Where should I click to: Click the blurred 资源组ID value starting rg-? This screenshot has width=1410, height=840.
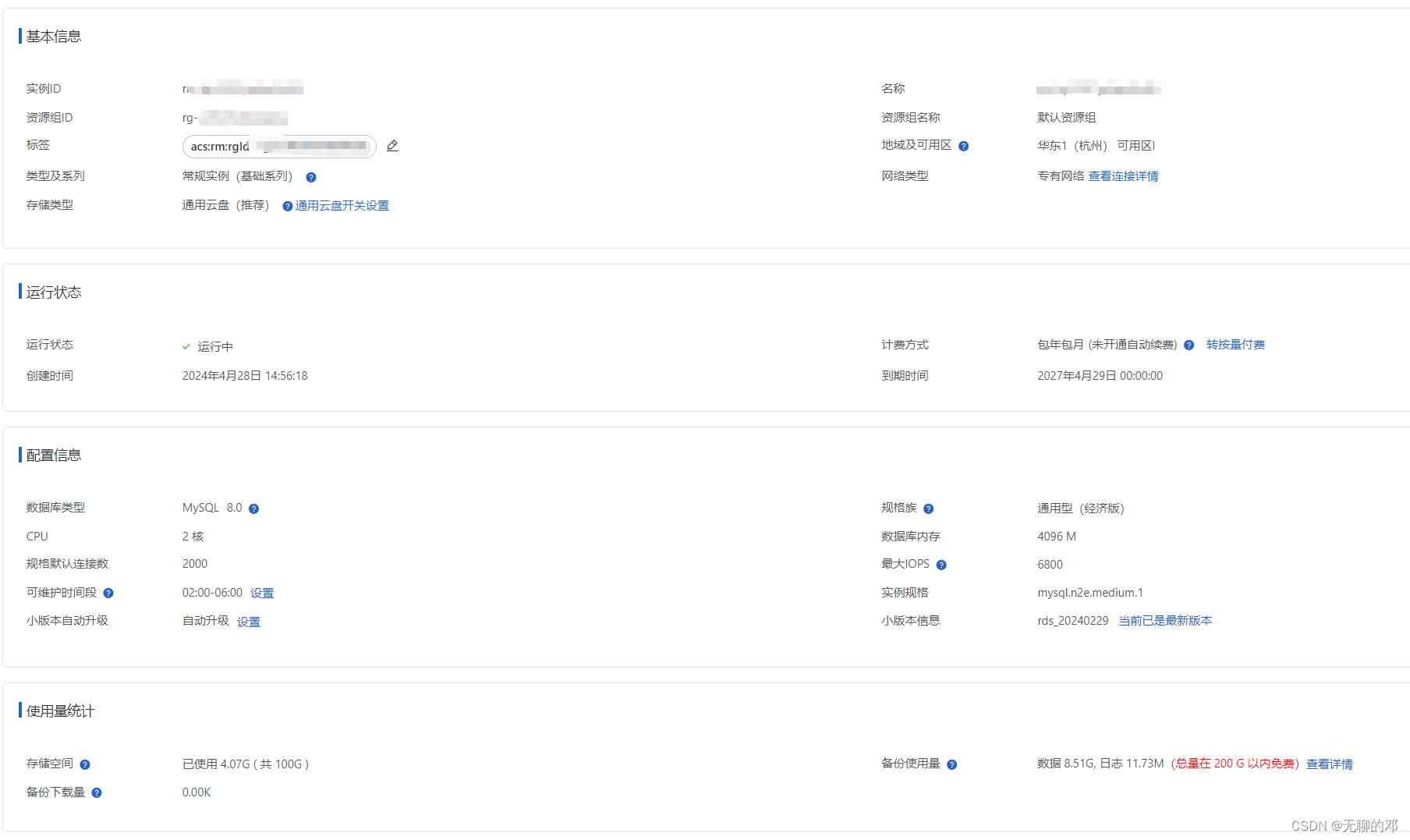click(235, 118)
